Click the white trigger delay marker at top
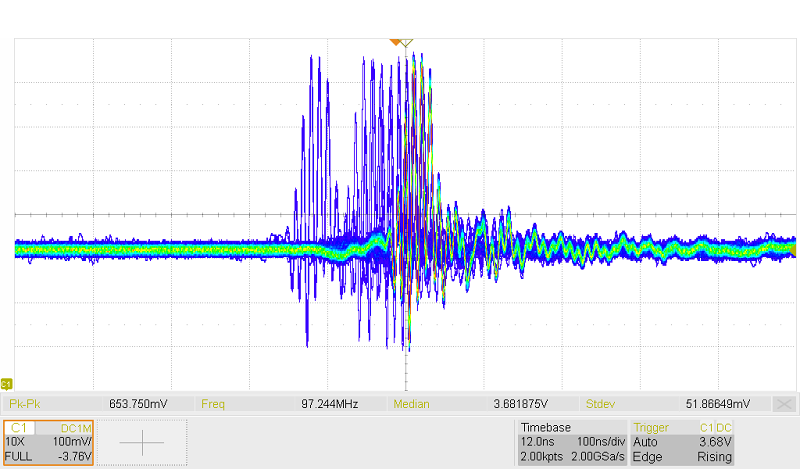 407,41
